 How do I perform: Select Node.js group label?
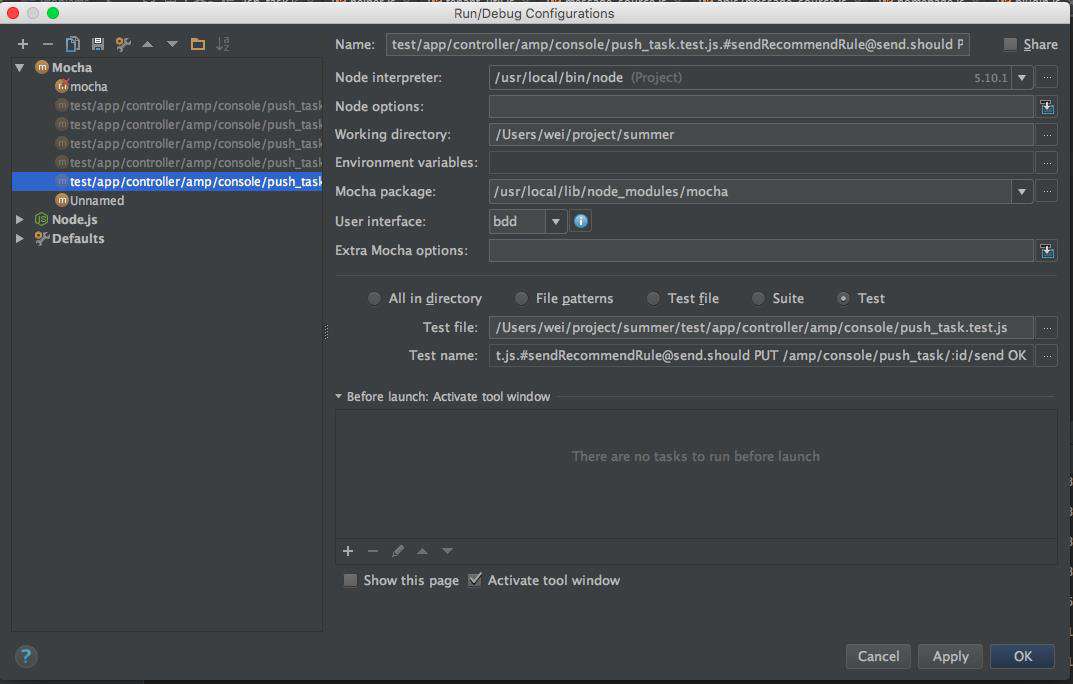75,220
